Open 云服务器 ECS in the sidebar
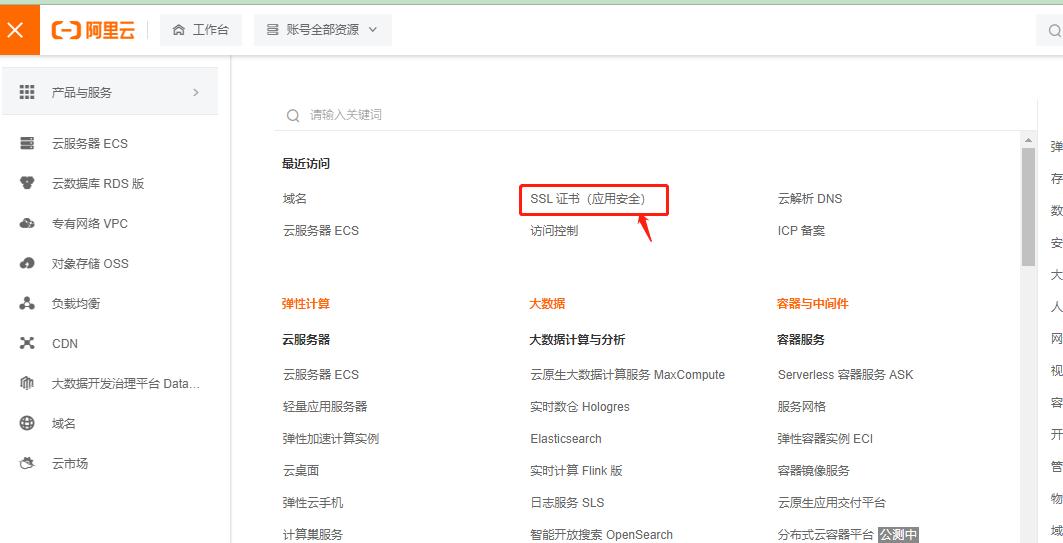 (89, 143)
